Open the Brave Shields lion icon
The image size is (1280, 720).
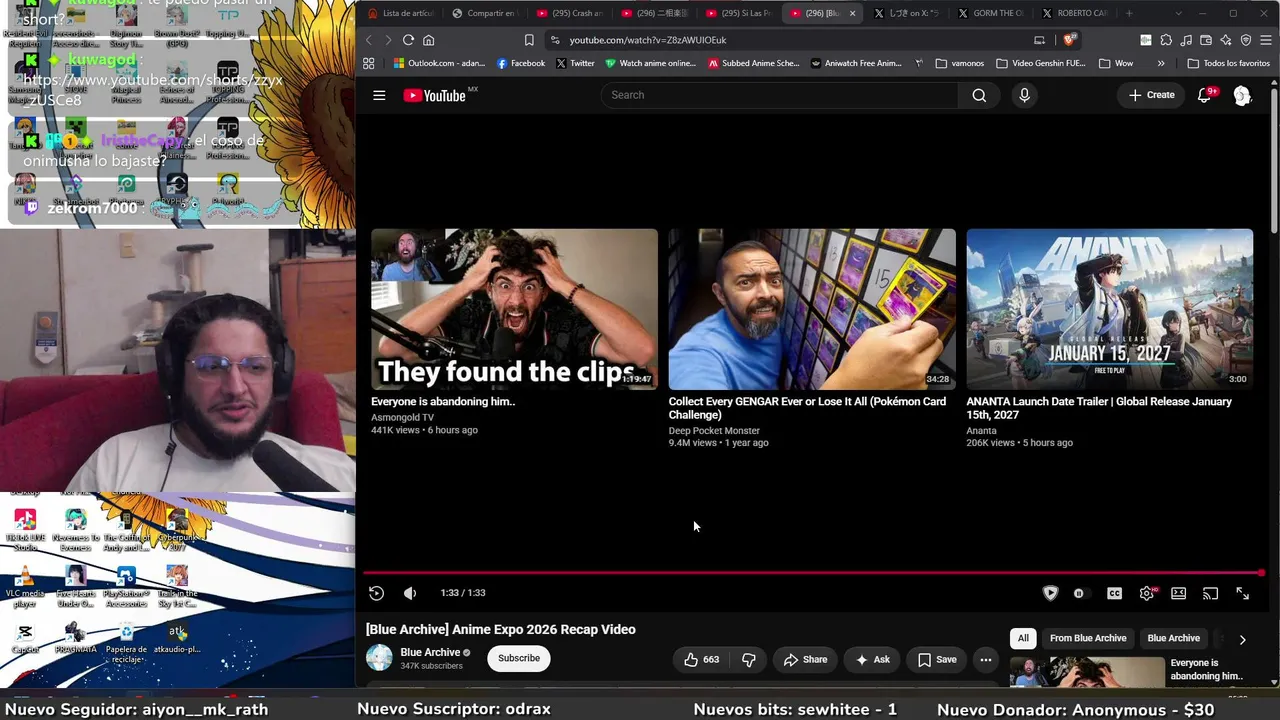(1069, 40)
